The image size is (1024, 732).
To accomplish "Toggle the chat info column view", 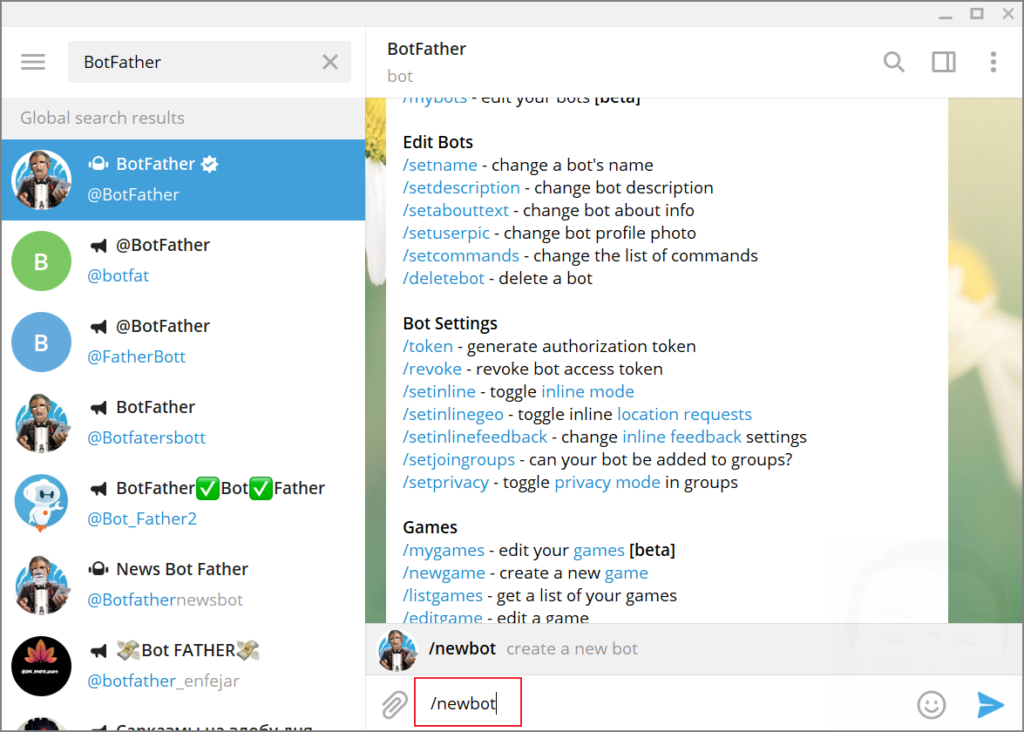I will [x=943, y=61].
